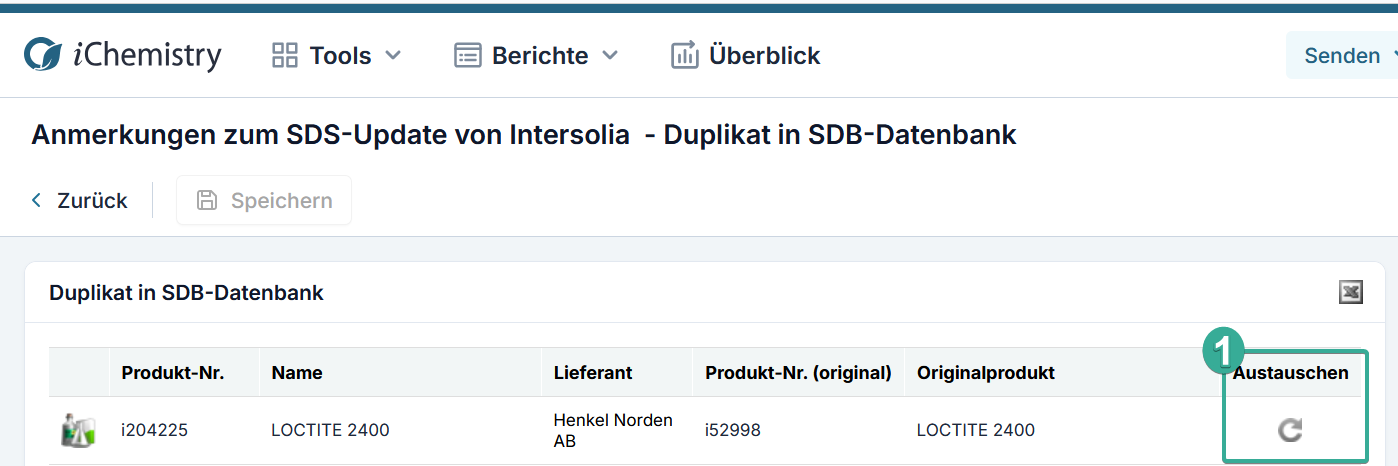Click the Lieferant column header
The width and height of the screenshot is (1398, 466).
(x=593, y=373)
